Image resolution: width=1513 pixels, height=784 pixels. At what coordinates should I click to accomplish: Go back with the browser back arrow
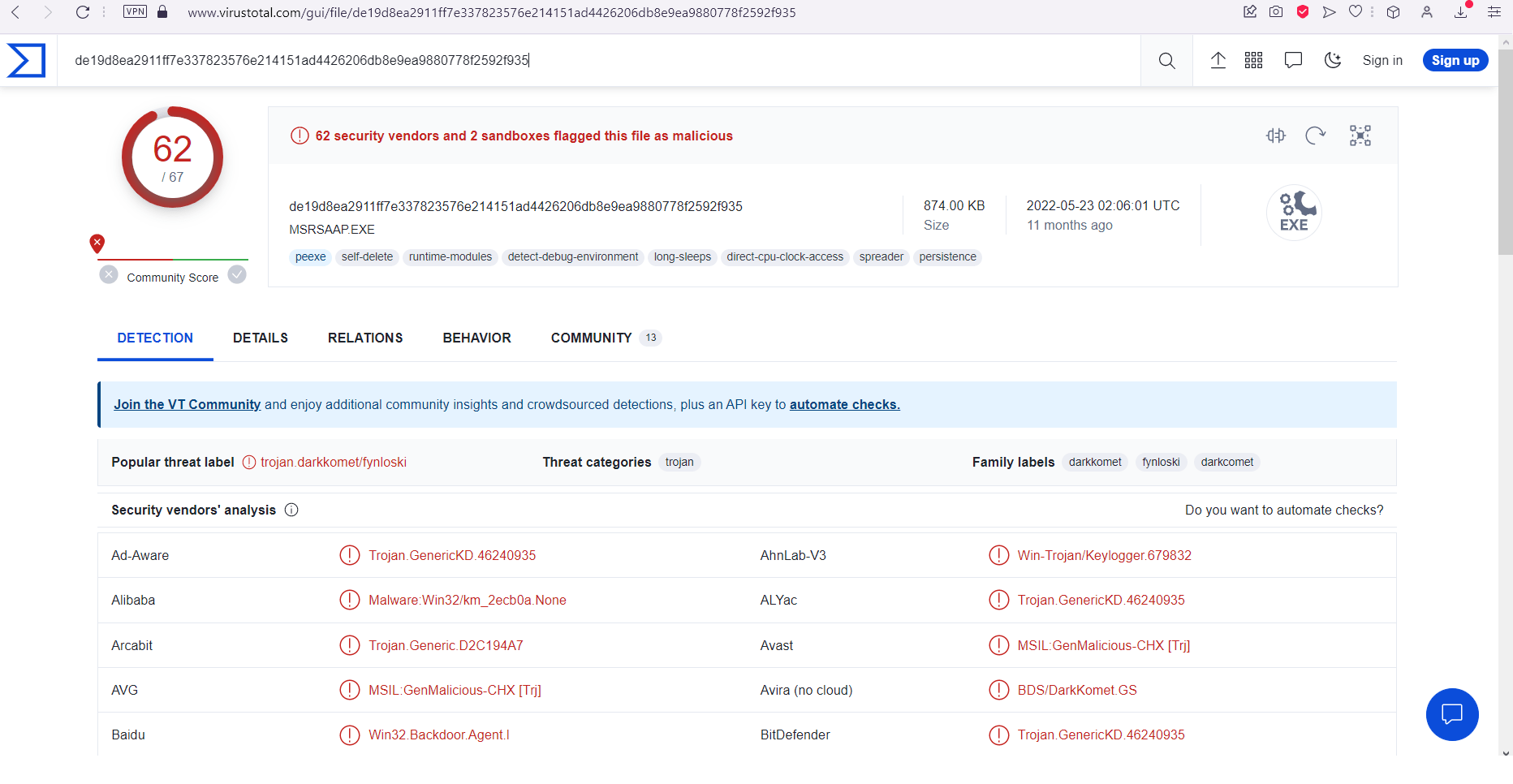click(x=15, y=12)
